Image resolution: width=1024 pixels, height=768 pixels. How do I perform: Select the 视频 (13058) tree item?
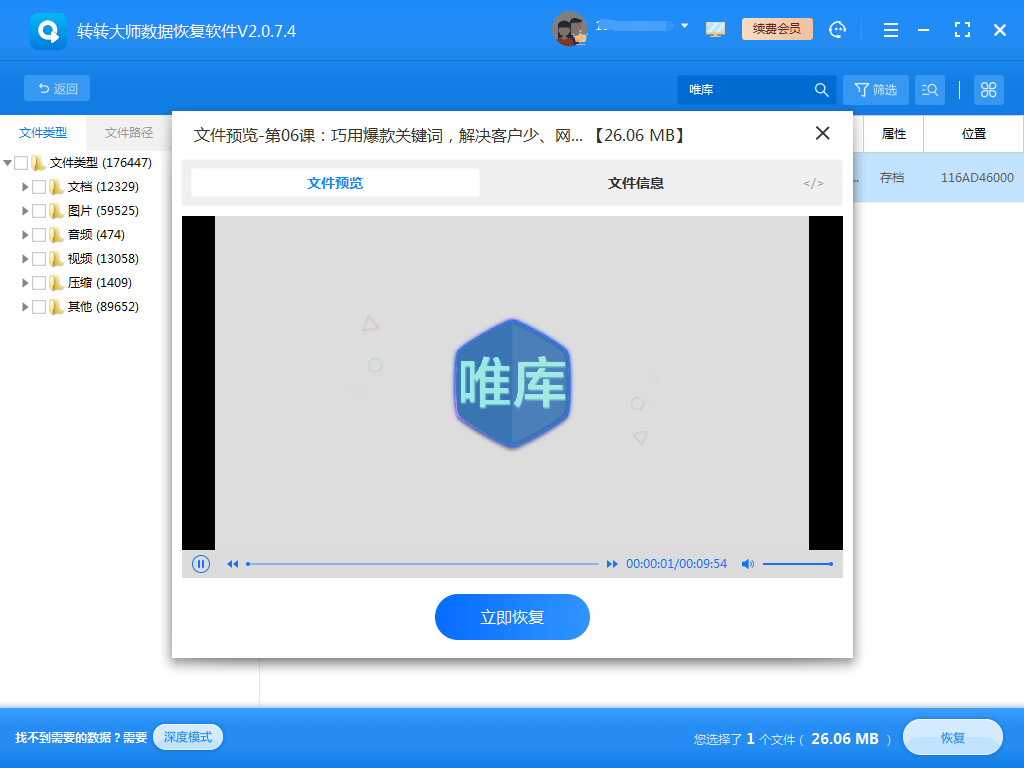tap(103, 259)
